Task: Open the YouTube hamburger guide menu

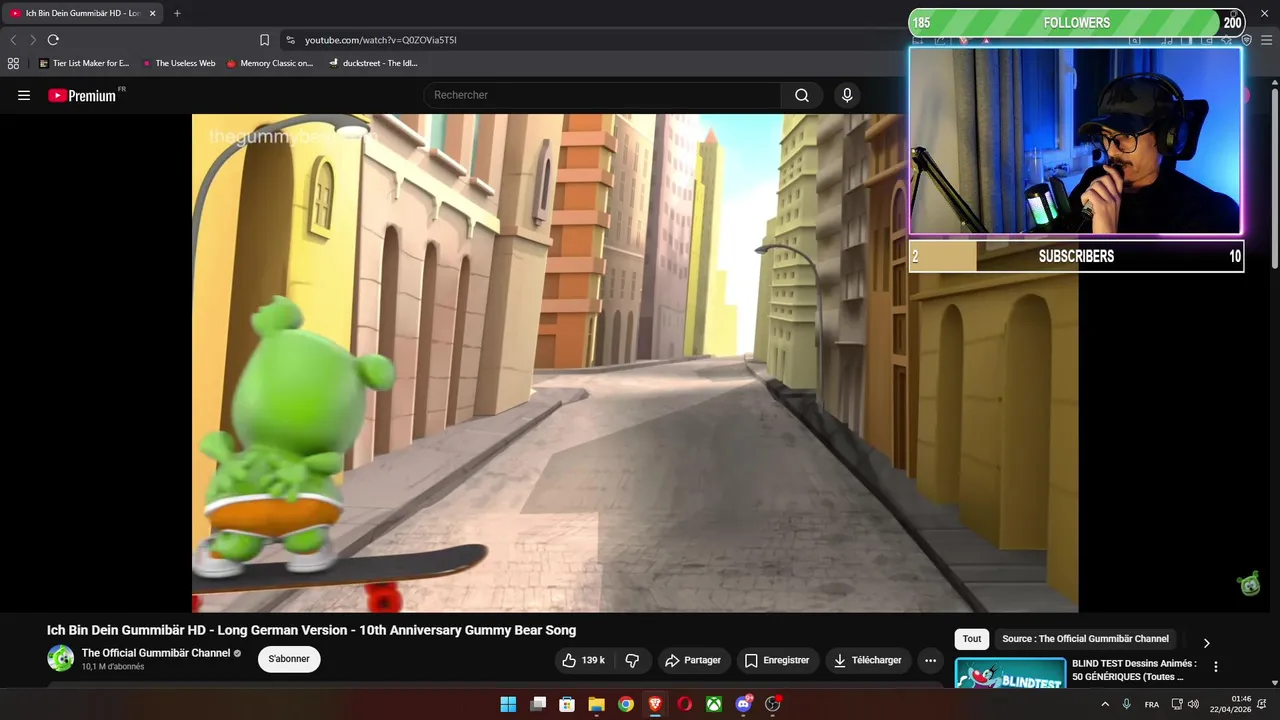Action: coord(24,96)
